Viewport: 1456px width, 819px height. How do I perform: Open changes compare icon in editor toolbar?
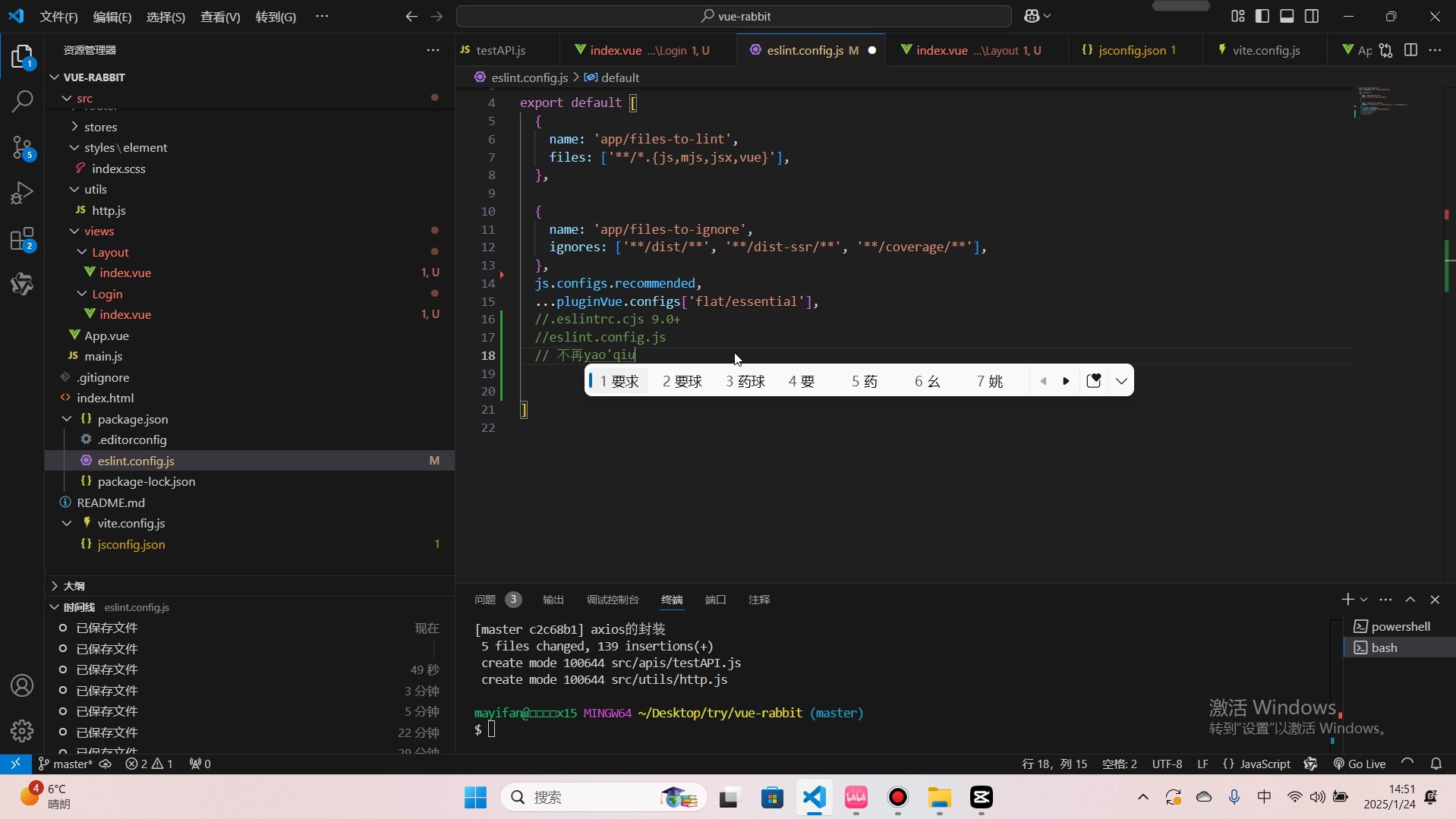tap(1386, 50)
